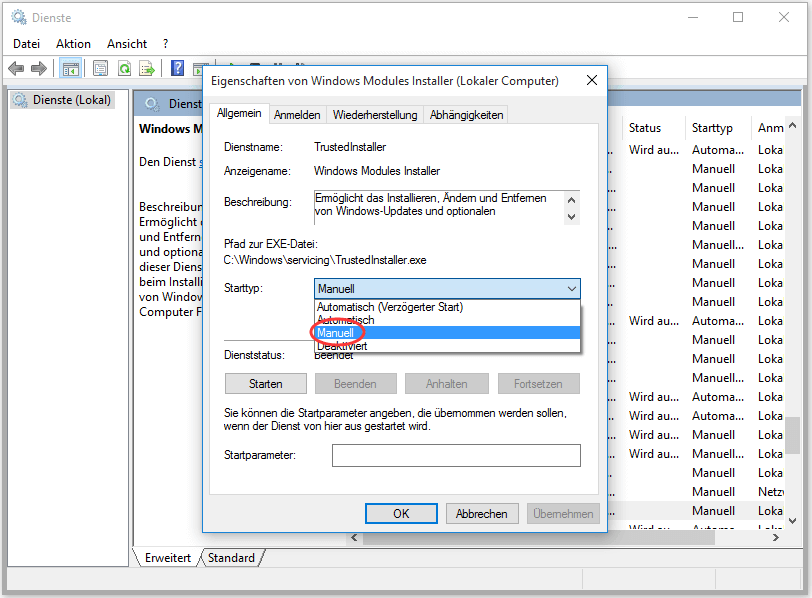The height and width of the screenshot is (598, 812).
Task: Switch to the Abhängigkeiten tab
Action: 466,115
